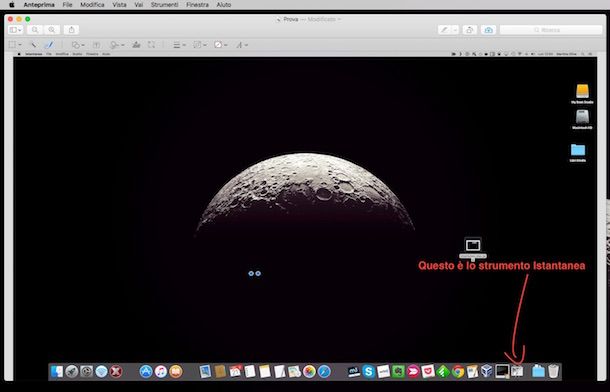Open the Vai menu
The height and width of the screenshot is (392, 610).
pyautogui.click(x=138, y=5)
